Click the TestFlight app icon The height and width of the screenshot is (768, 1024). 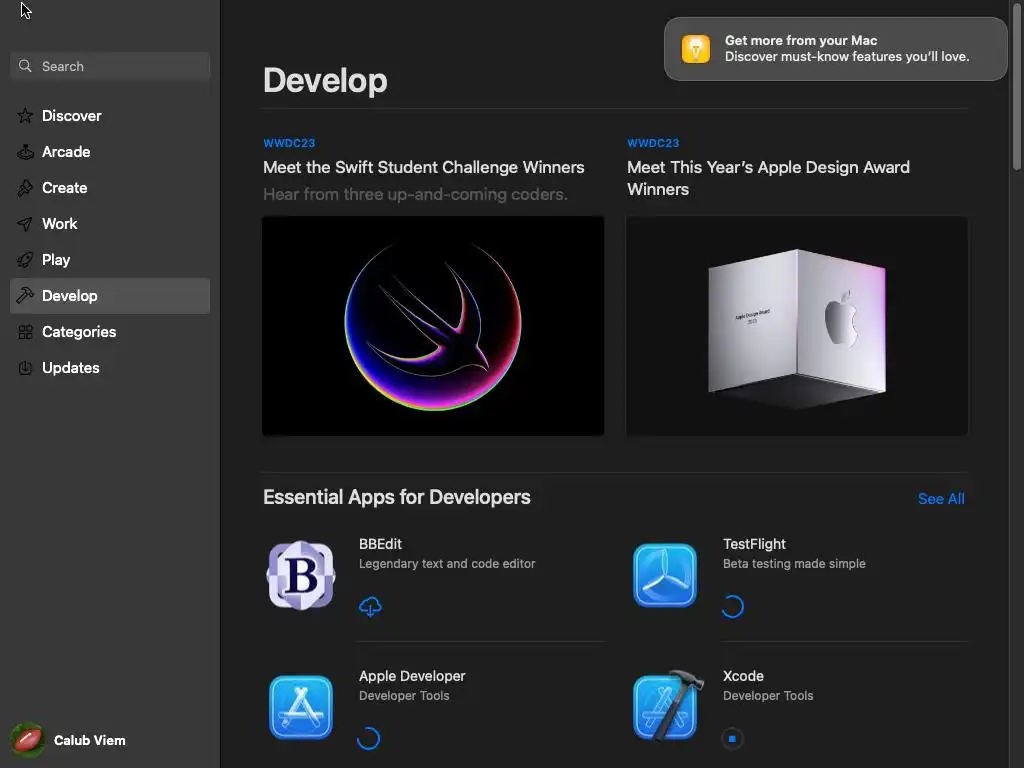coord(665,575)
